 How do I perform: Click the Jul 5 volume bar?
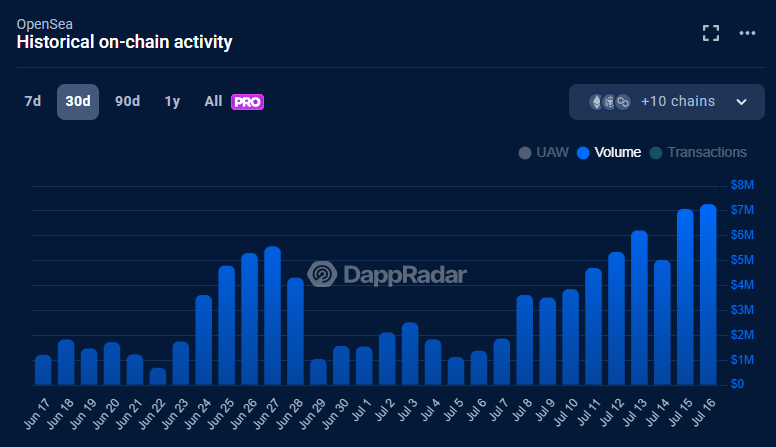click(456, 371)
